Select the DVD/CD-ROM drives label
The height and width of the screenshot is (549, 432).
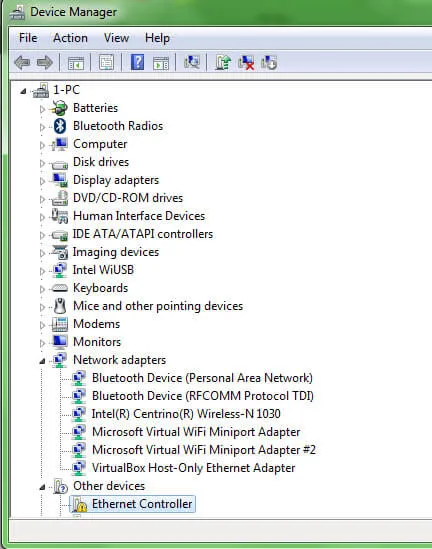point(128,198)
